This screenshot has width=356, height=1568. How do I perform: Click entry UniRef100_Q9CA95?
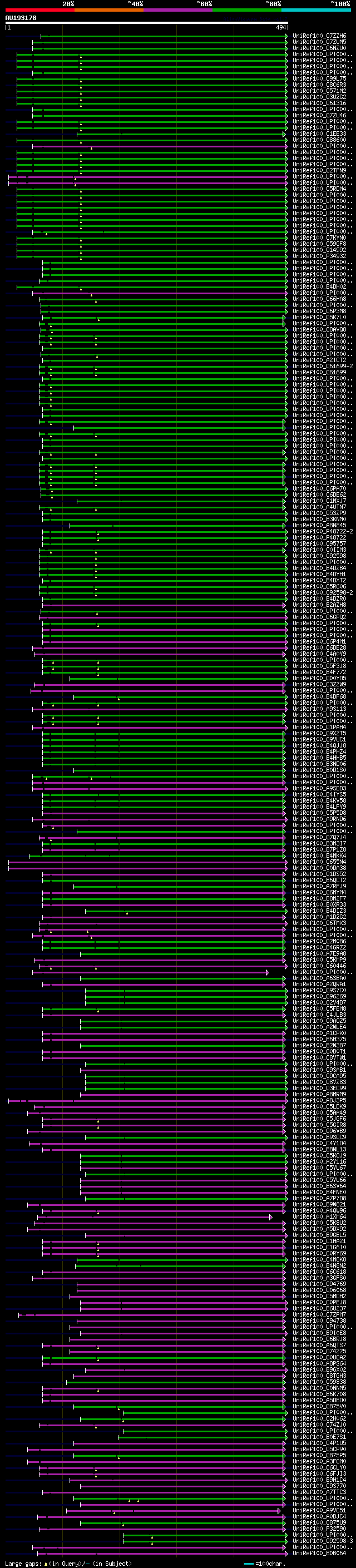point(319,1076)
